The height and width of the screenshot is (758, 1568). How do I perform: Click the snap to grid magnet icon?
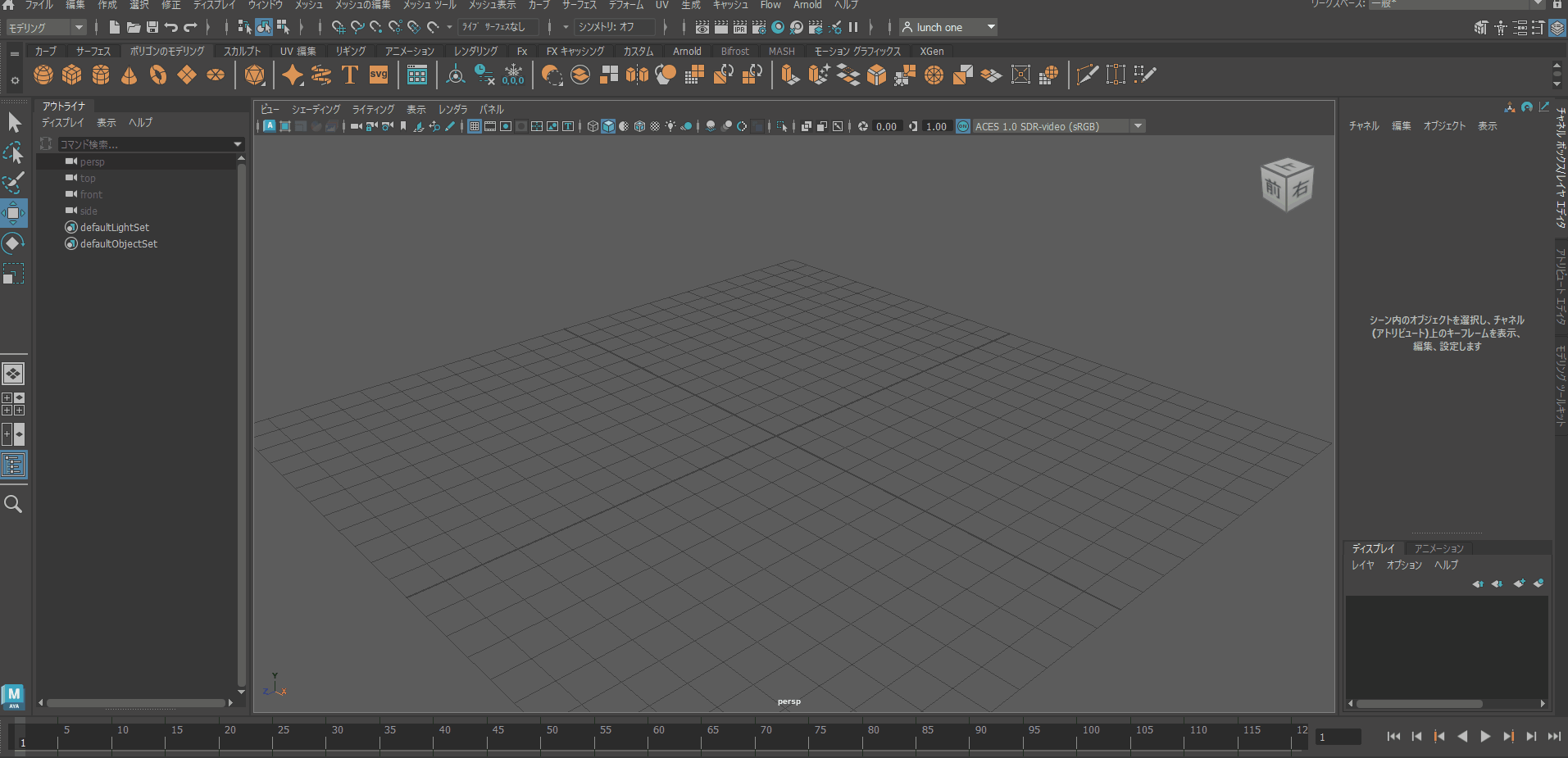click(339, 27)
